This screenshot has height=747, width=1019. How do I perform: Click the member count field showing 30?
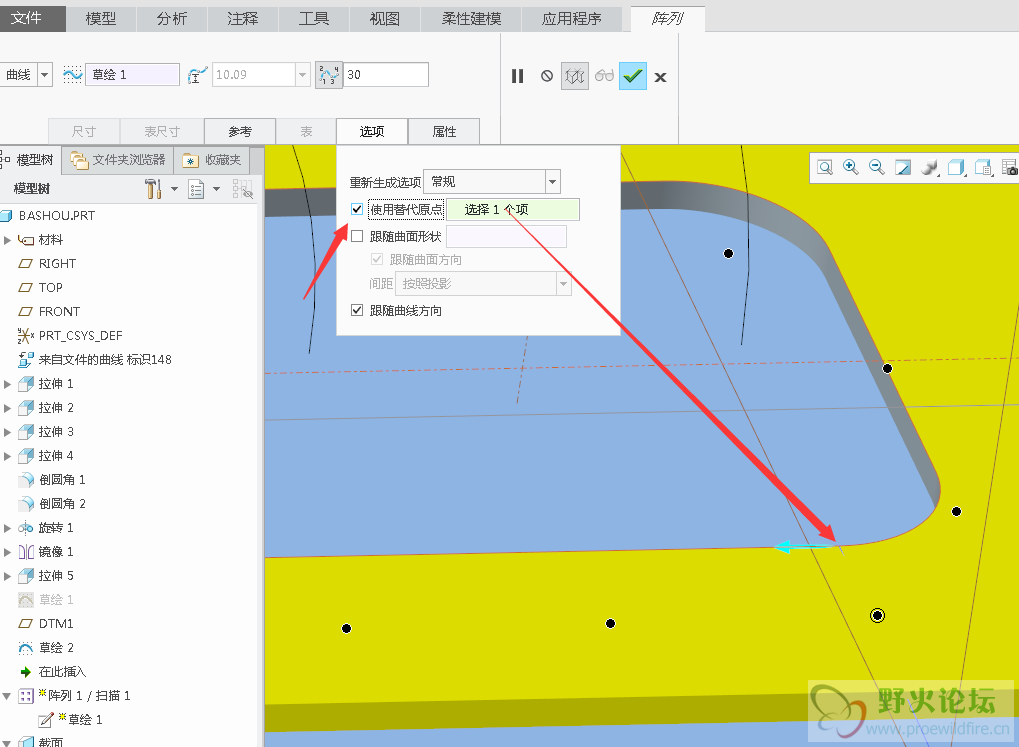(385, 74)
